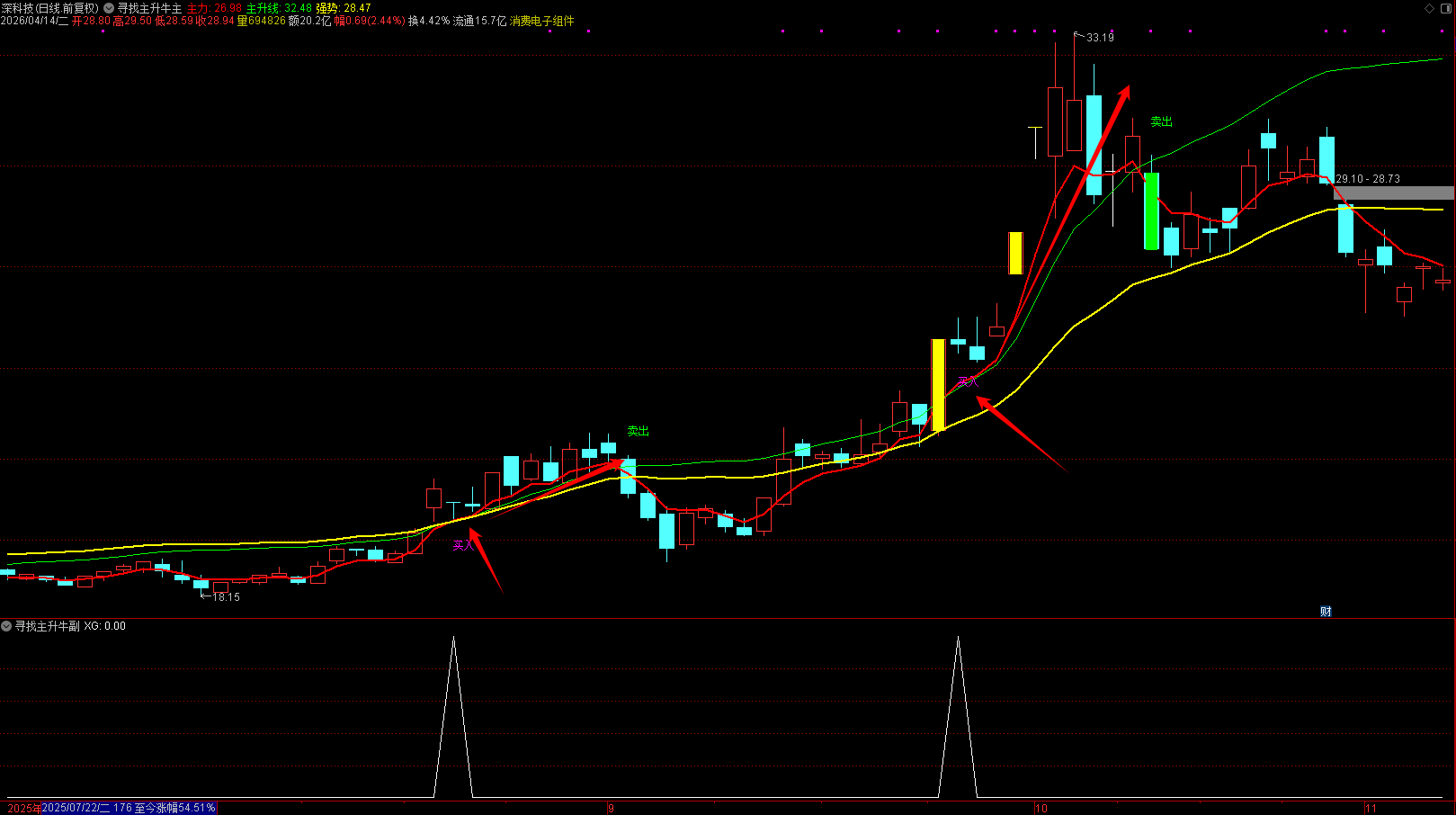Viewport: 1456px width, 815px height.
Task: Click the sub-indicator name 寻找主升牛副
Action: coord(47,626)
